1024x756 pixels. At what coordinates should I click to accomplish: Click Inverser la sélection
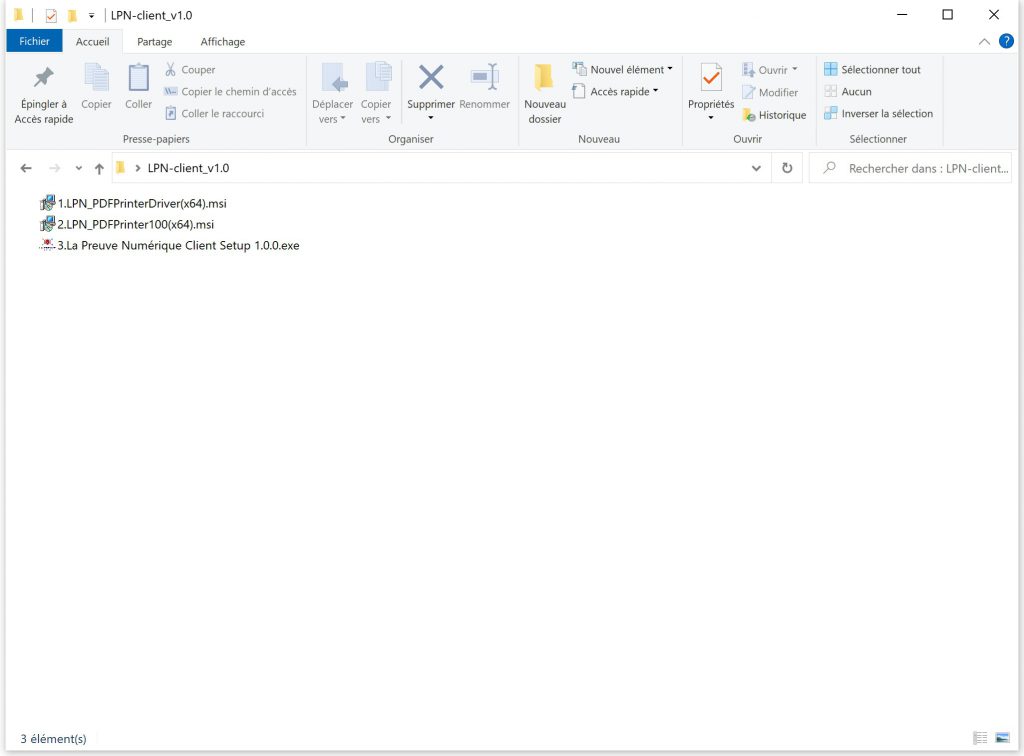tap(878, 113)
